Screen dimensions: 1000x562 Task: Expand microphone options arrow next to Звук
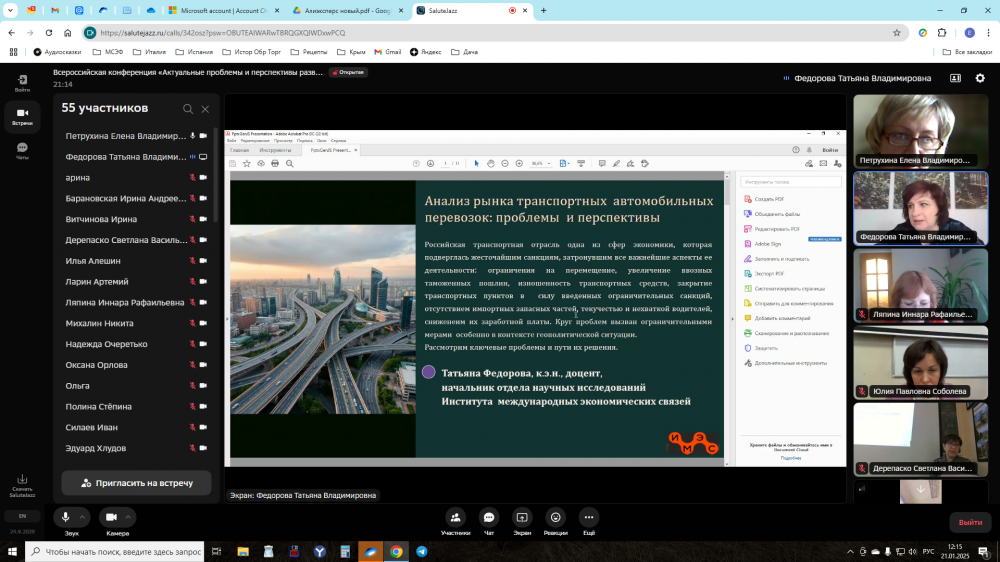83,517
